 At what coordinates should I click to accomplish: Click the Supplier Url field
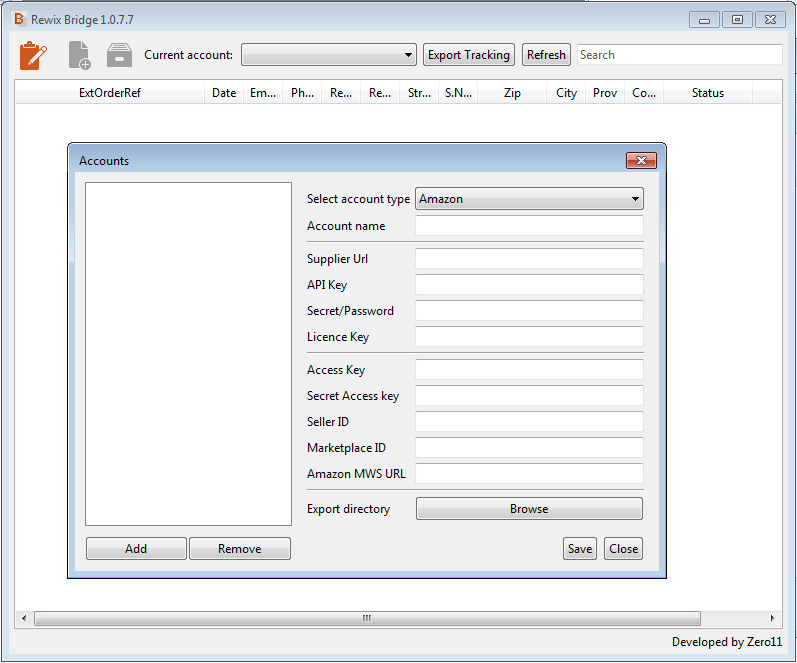click(529, 259)
